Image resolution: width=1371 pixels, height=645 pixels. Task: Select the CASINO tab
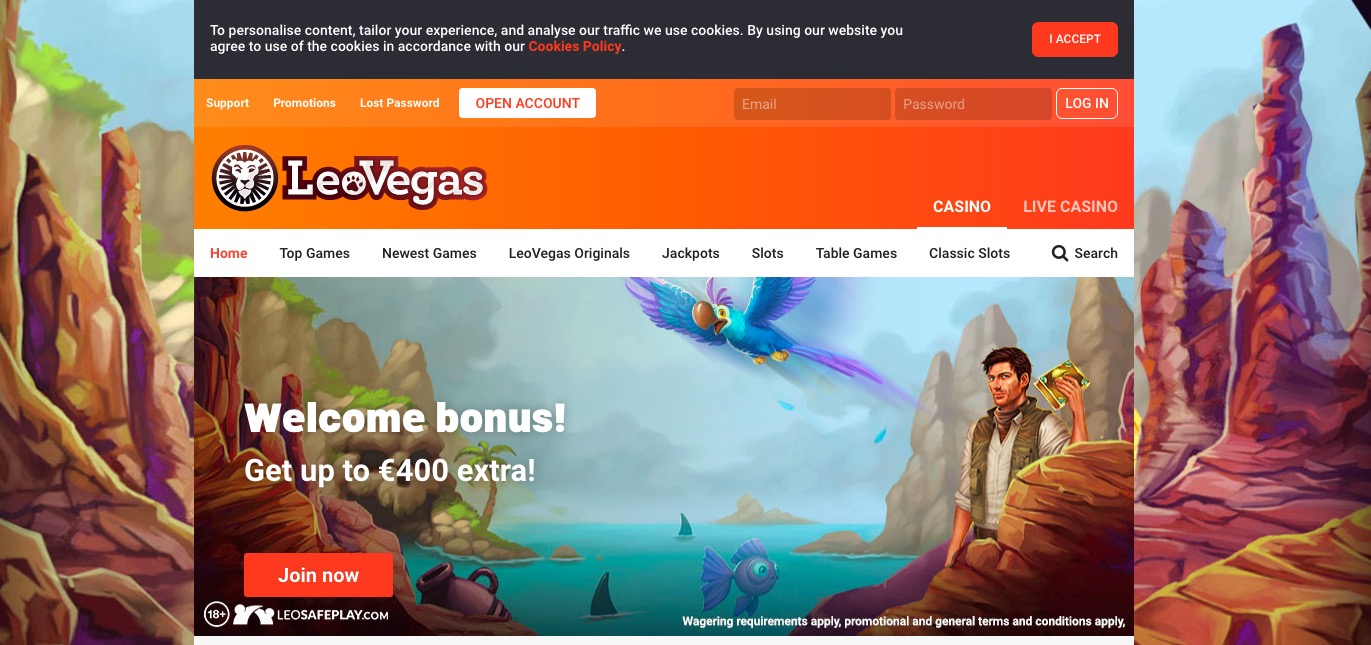(x=962, y=206)
